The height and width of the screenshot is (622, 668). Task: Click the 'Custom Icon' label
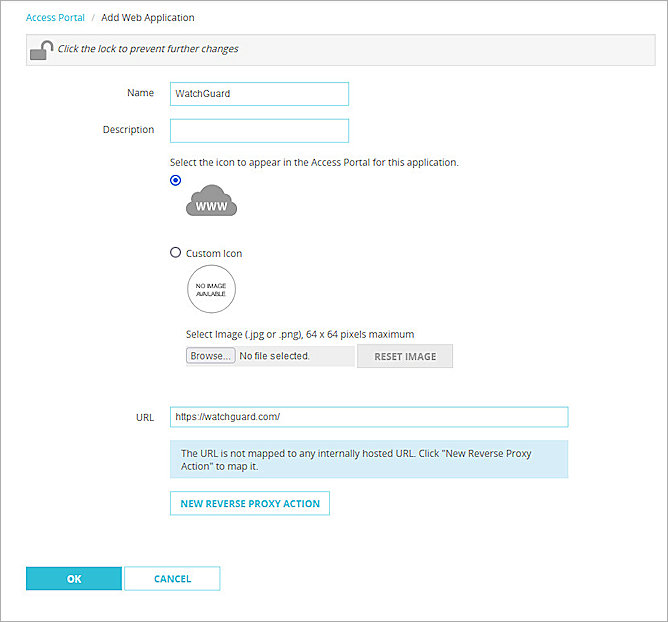214,253
